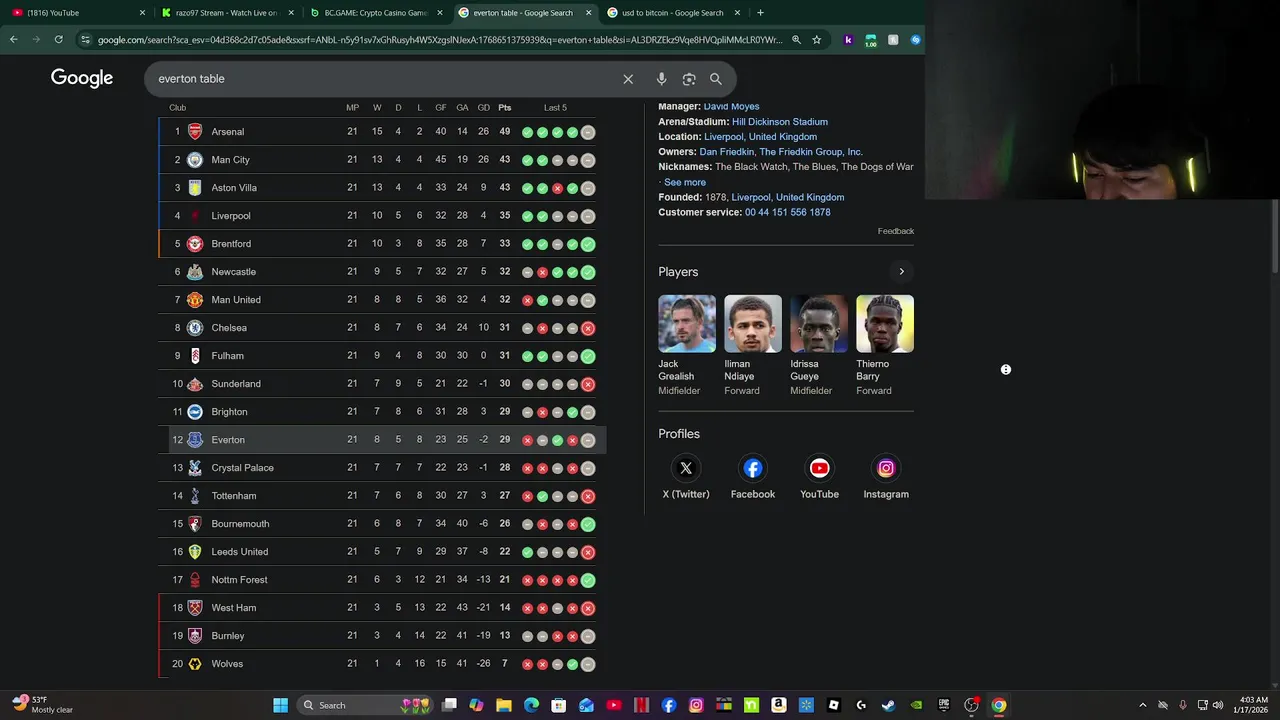Click the Pts column header

click(x=504, y=108)
